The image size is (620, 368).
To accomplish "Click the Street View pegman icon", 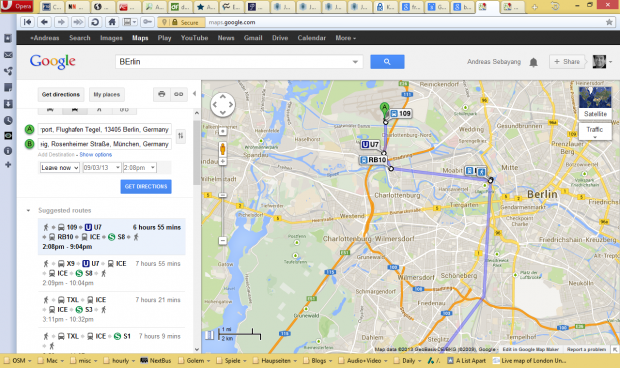I will 223,149.
